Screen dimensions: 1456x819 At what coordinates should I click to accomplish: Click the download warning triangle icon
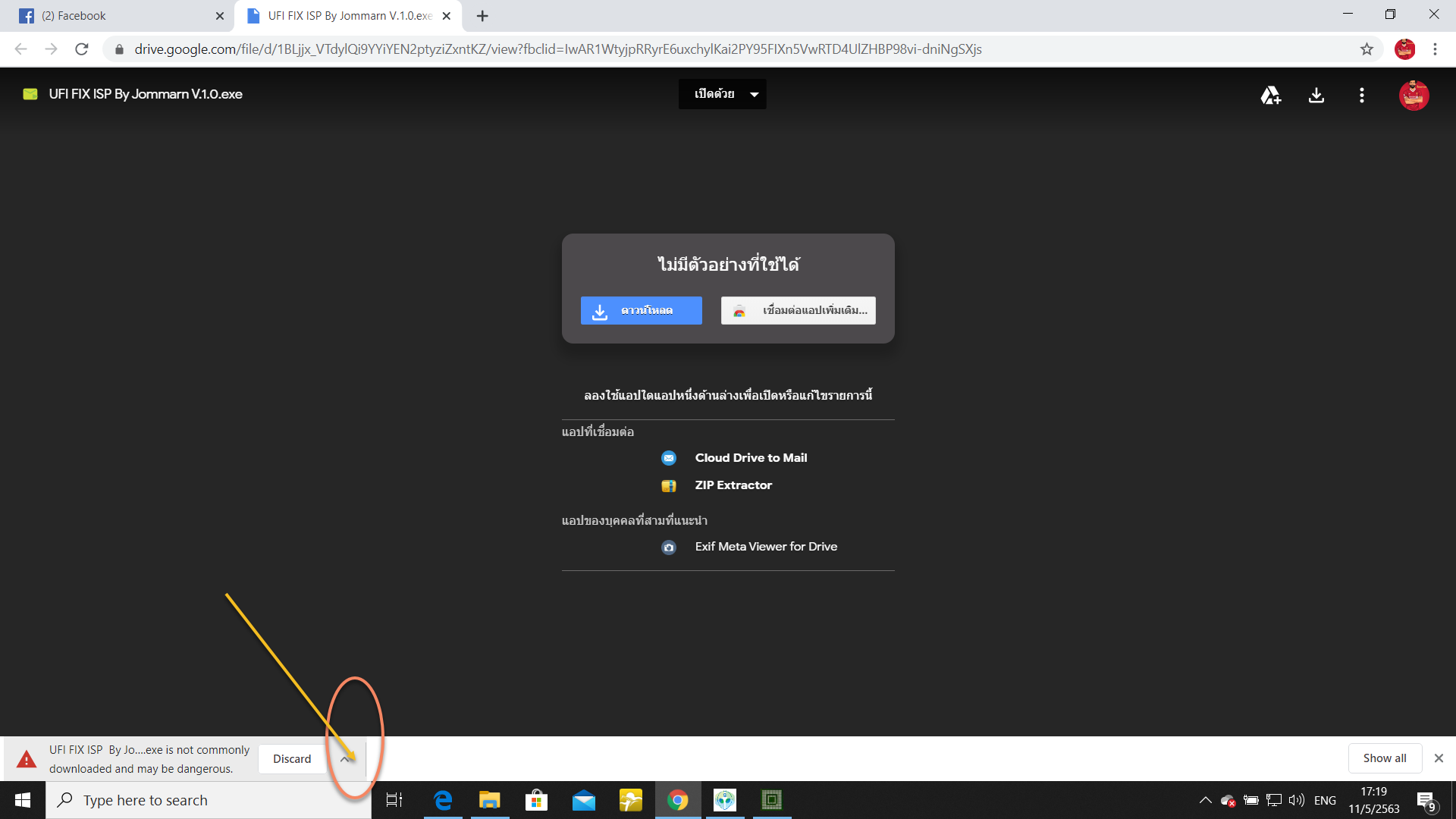click(27, 759)
